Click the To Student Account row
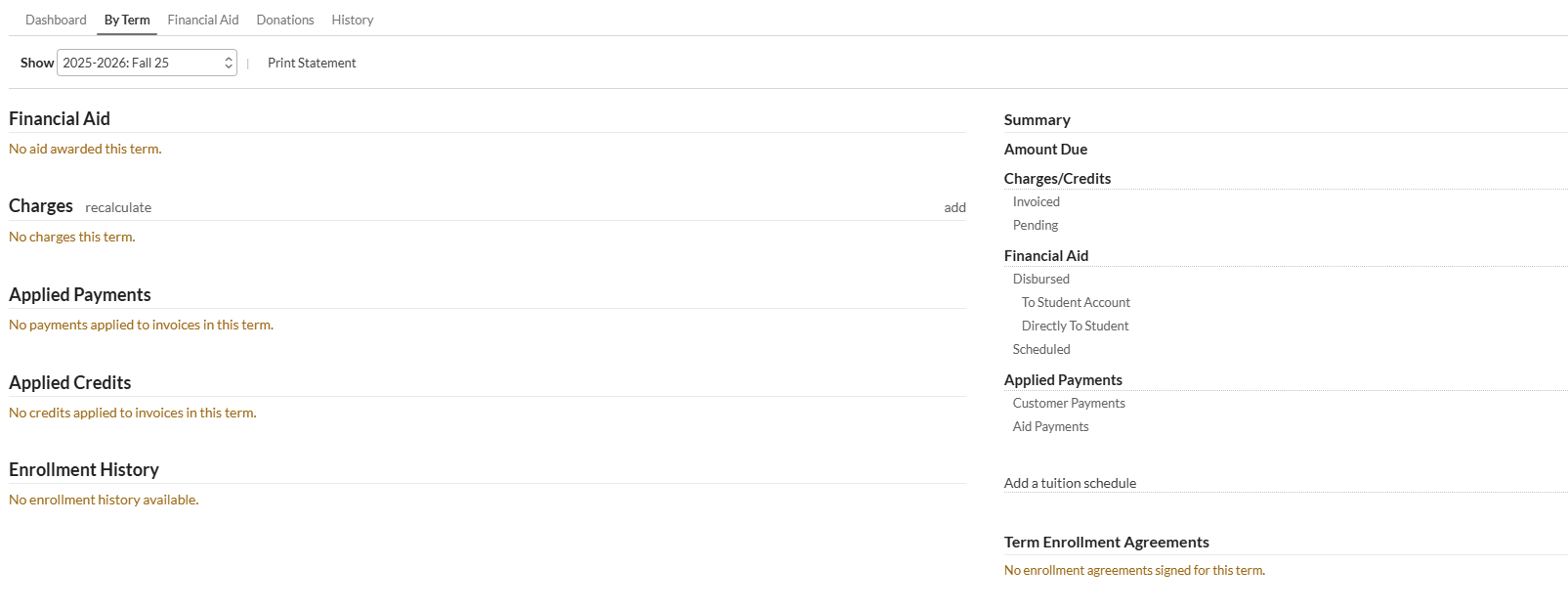1568x610 pixels. (1076, 302)
